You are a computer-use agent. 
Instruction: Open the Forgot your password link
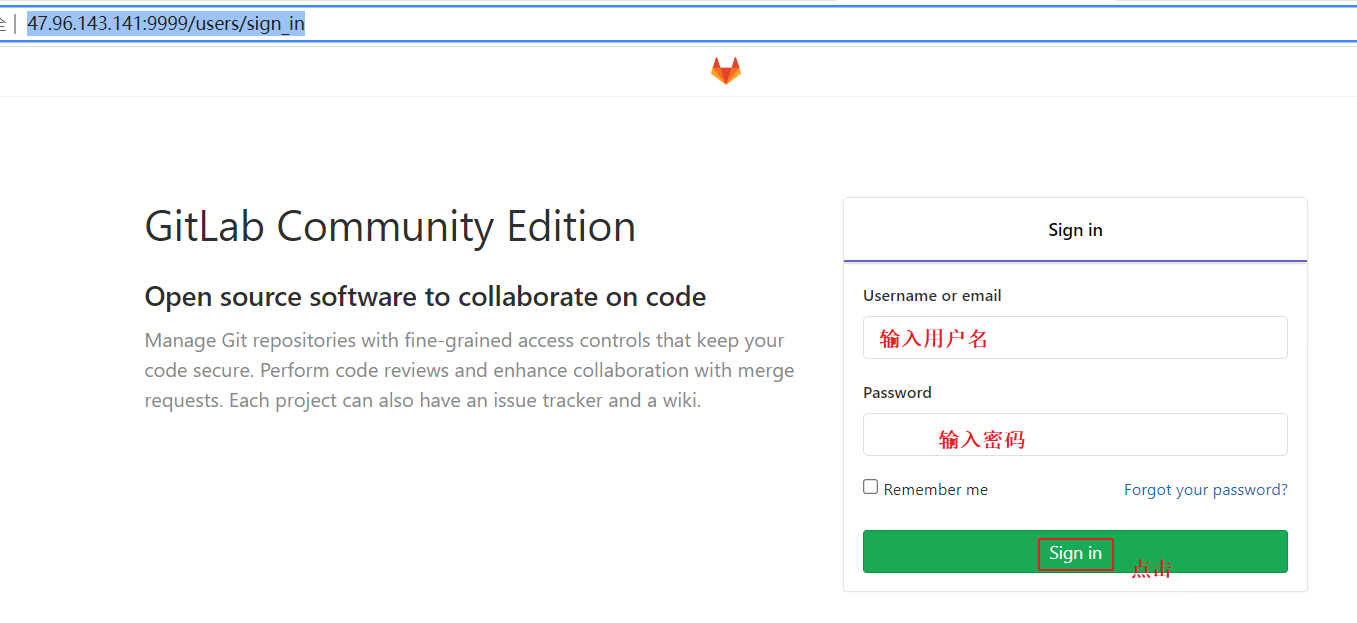1205,490
